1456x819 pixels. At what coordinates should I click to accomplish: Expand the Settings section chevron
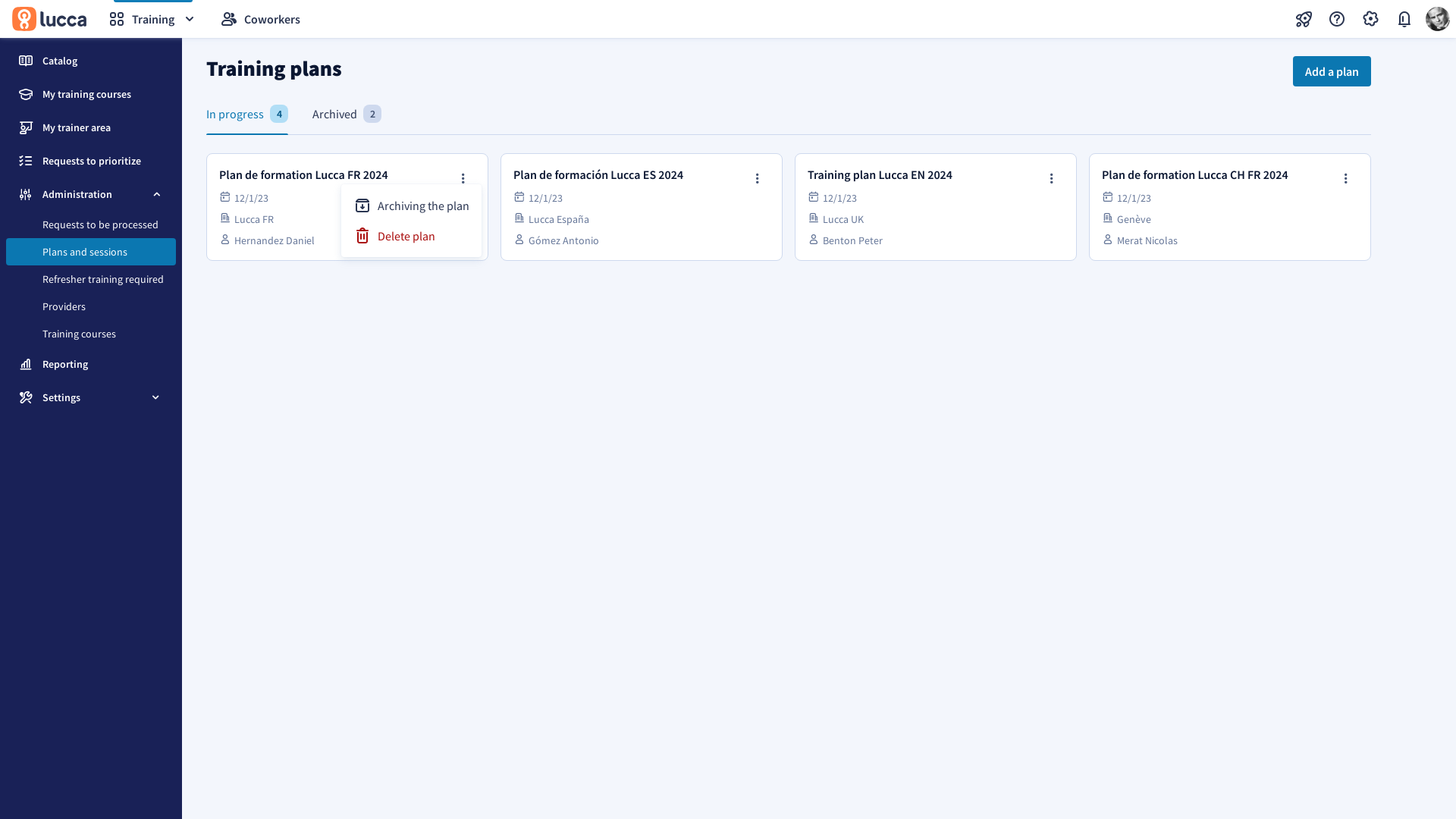(x=155, y=397)
